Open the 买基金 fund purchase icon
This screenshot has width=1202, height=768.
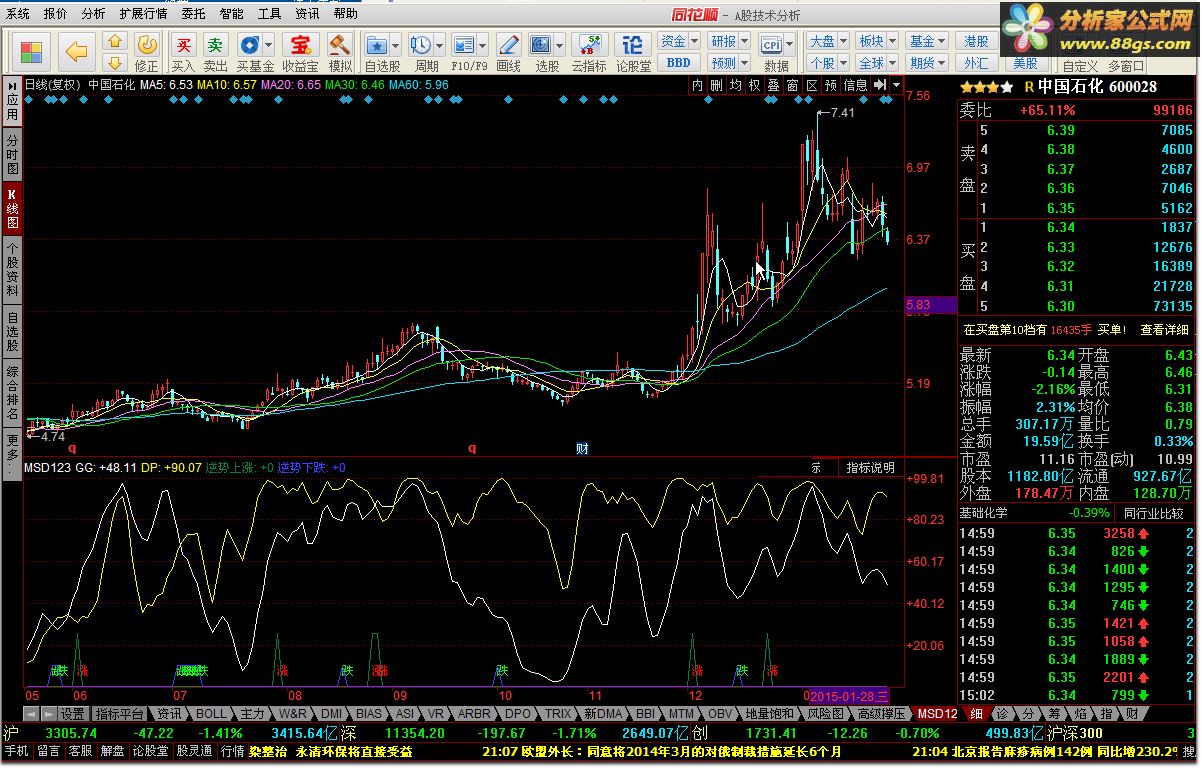click(249, 45)
